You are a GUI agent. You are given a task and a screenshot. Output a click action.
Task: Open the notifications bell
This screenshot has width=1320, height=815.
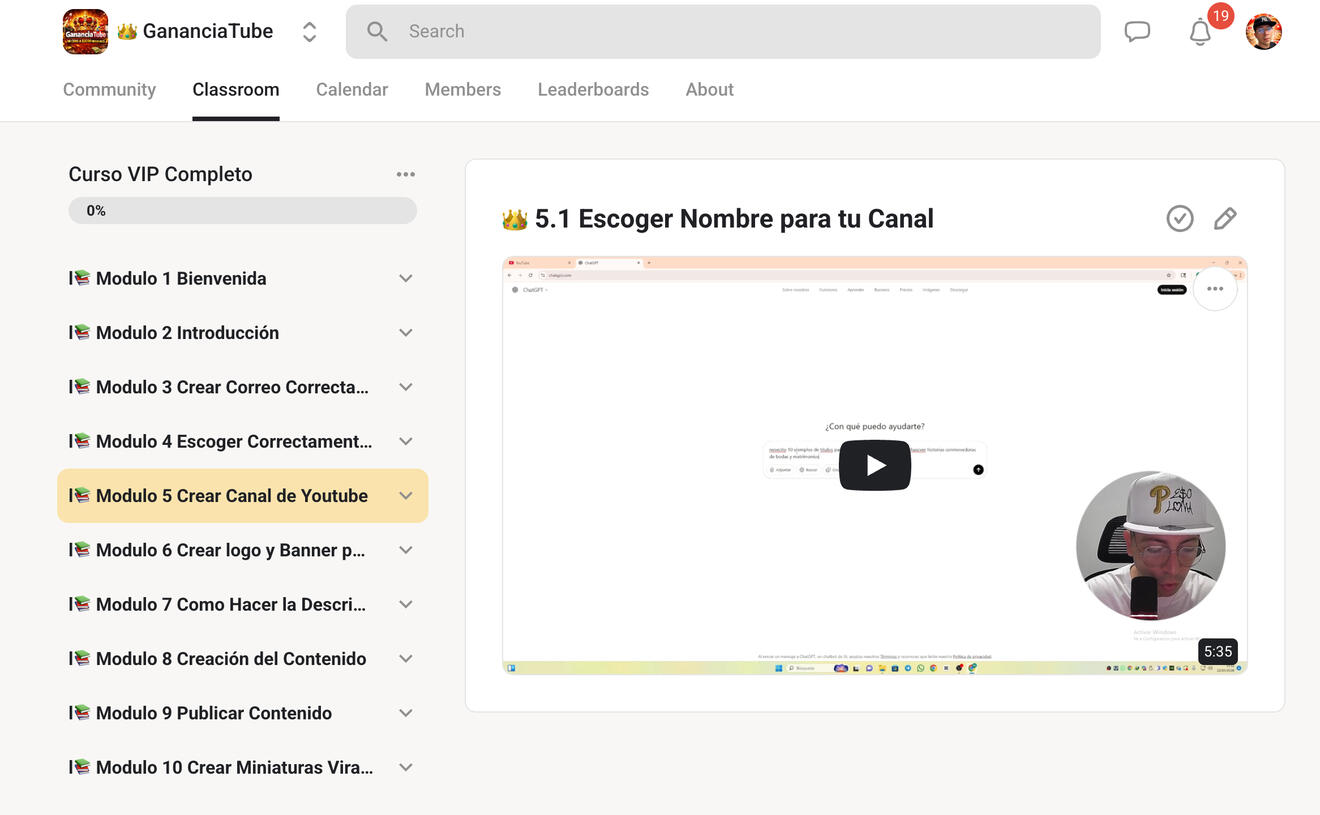1200,32
